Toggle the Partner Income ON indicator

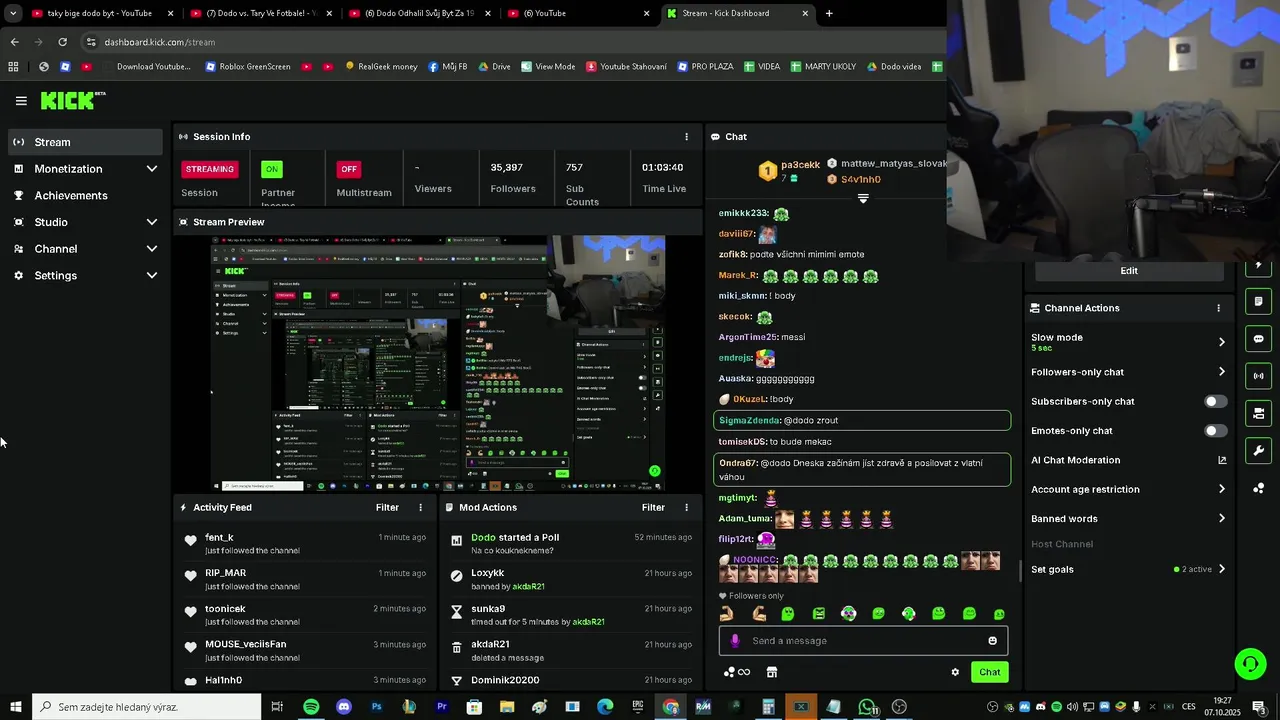click(x=271, y=169)
